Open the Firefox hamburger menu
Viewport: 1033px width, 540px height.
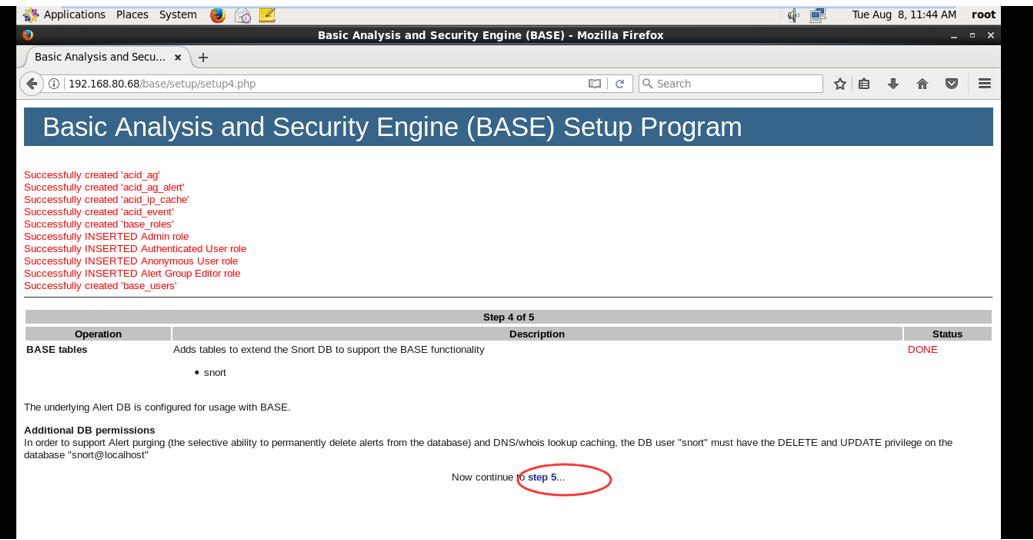coord(984,84)
